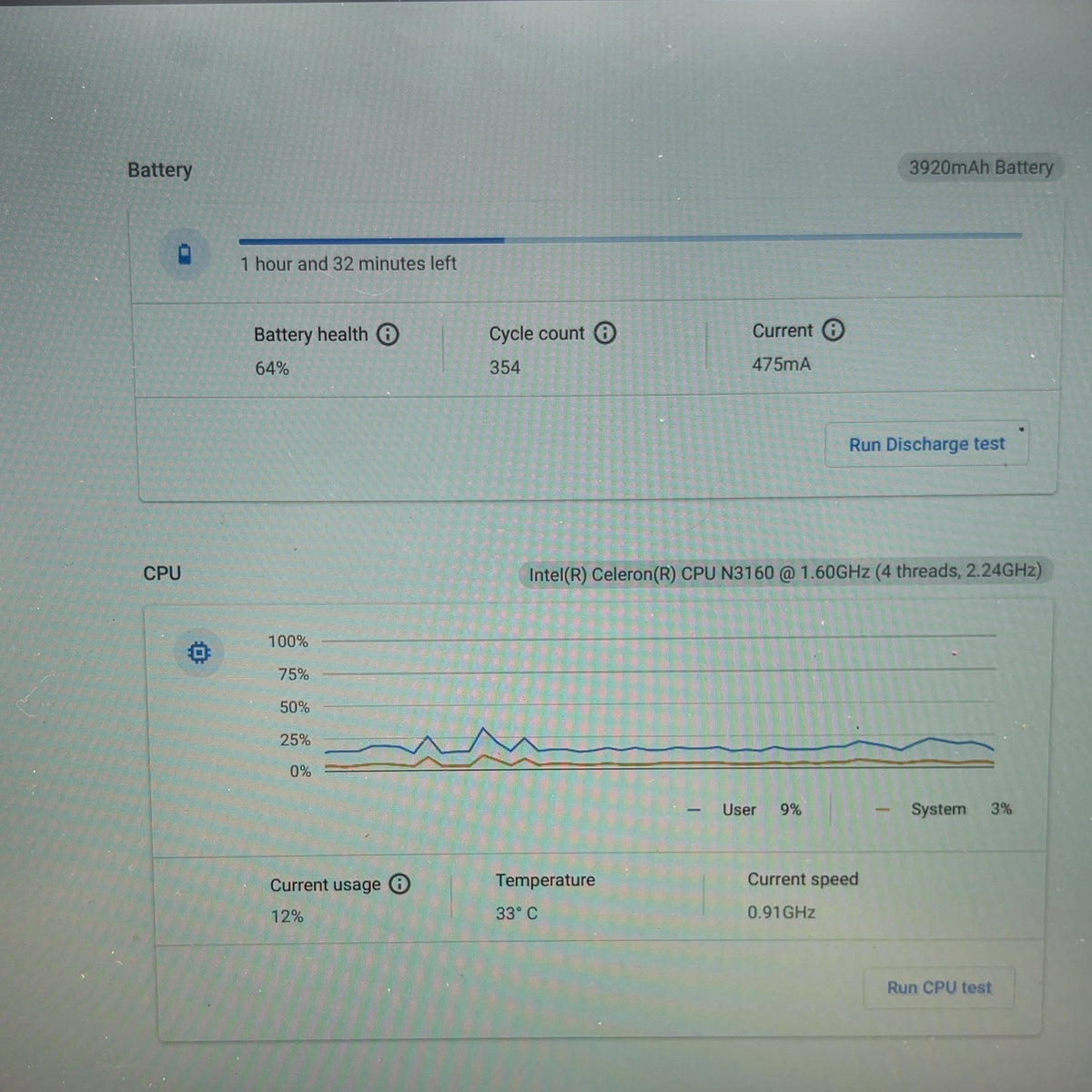Select Cycle count value 354
1092x1092 pixels.
pyautogui.click(x=505, y=368)
